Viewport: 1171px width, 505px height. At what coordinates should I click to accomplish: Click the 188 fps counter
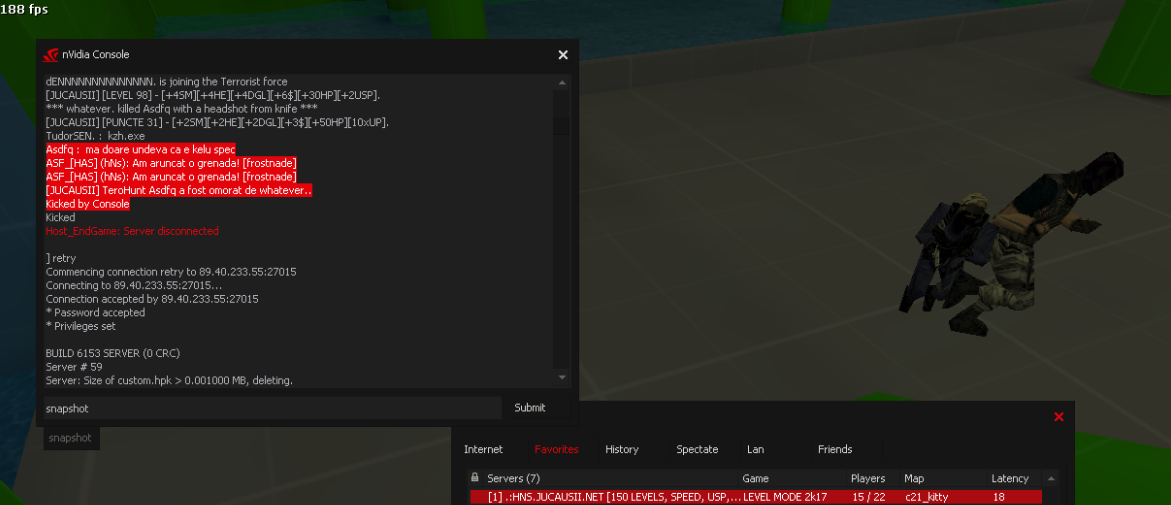25,9
